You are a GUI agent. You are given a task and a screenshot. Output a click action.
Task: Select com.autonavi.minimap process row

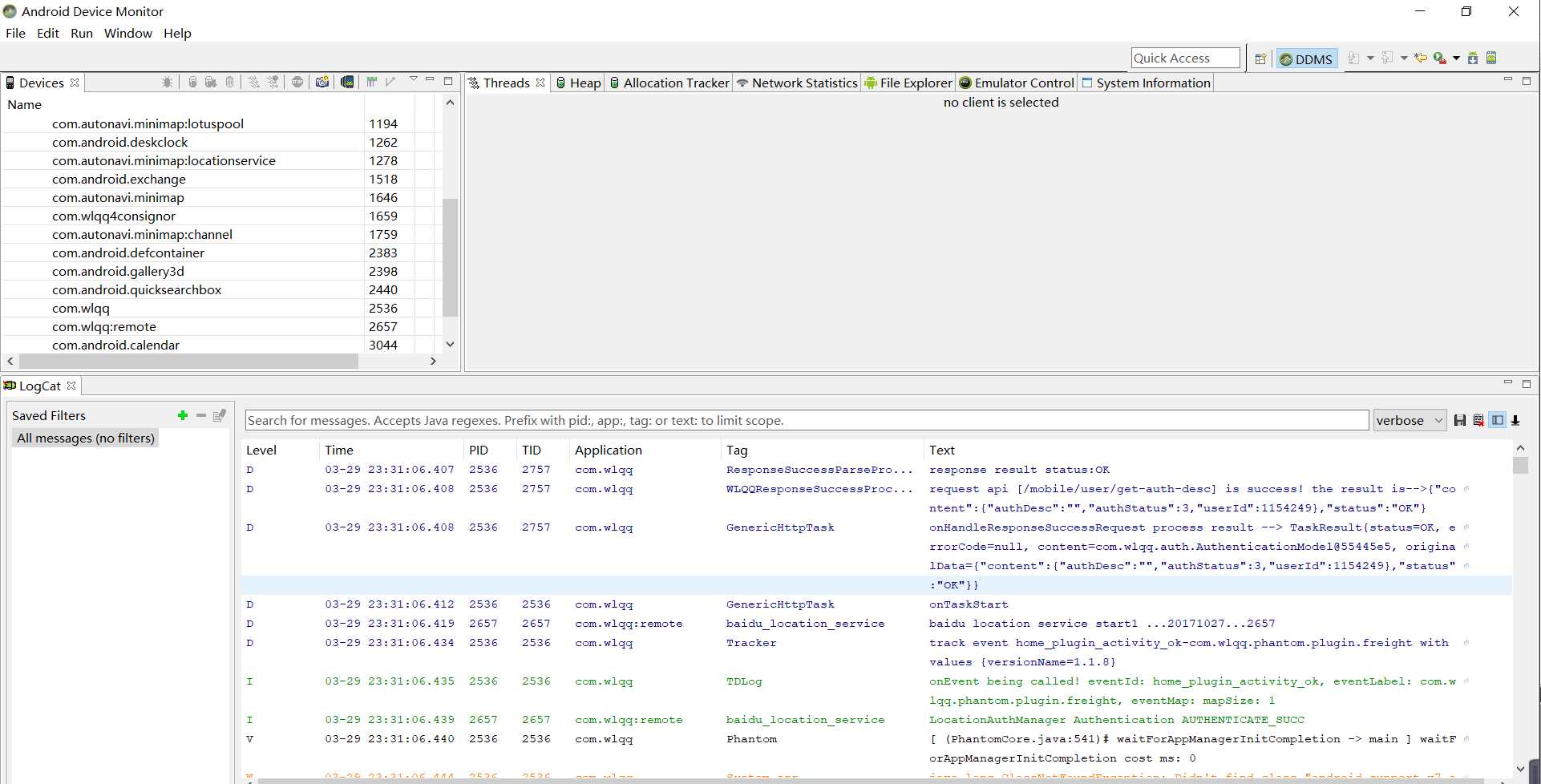[221, 197]
